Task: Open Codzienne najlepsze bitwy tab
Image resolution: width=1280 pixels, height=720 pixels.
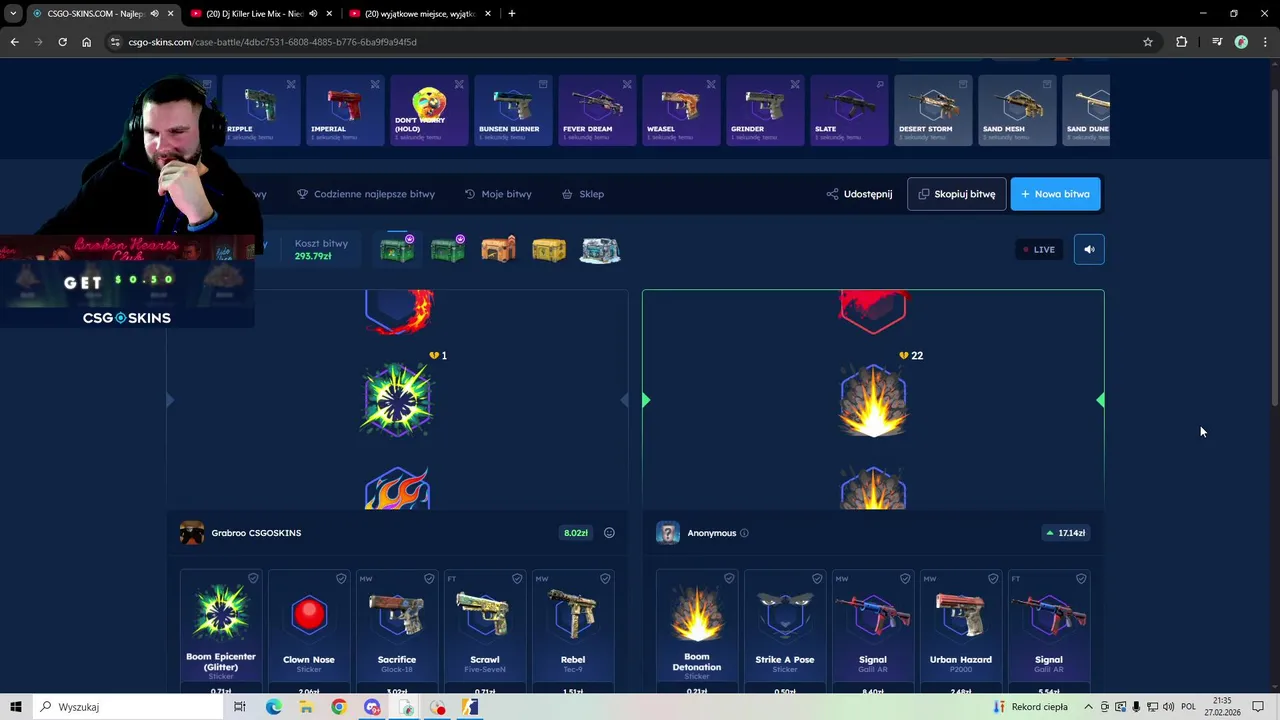Action: pos(366,194)
